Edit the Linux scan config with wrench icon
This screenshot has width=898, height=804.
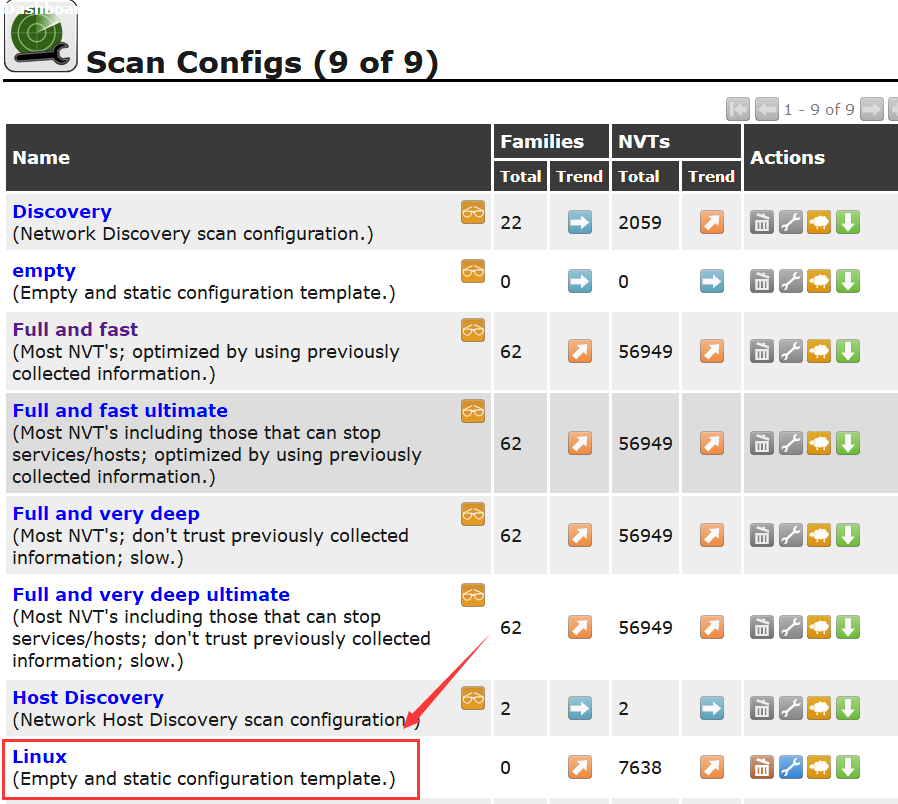click(790, 767)
